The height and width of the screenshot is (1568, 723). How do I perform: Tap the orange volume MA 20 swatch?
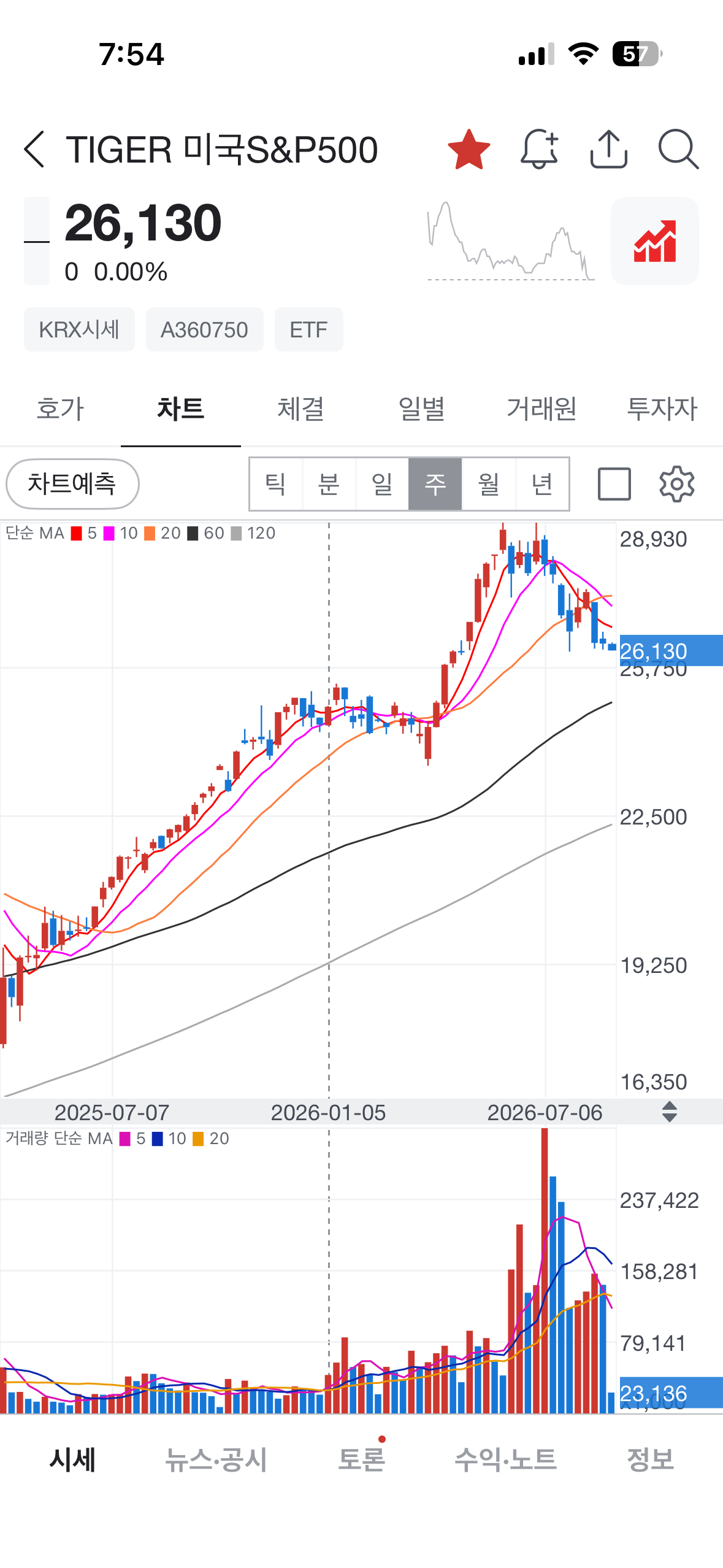(198, 1139)
